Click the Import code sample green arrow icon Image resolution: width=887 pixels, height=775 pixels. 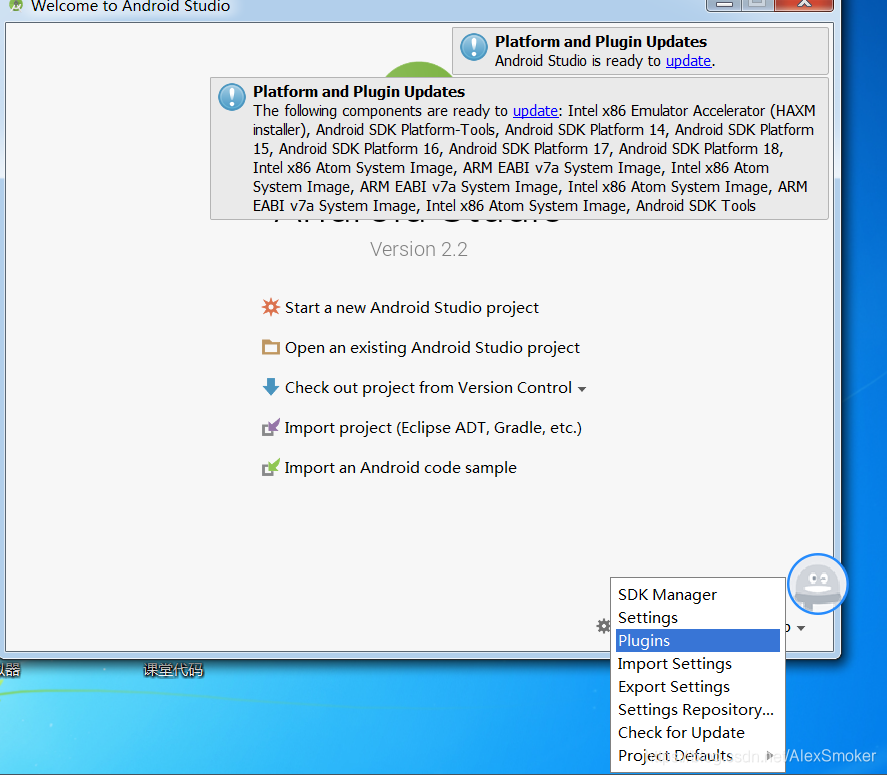click(x=271, y=467)
